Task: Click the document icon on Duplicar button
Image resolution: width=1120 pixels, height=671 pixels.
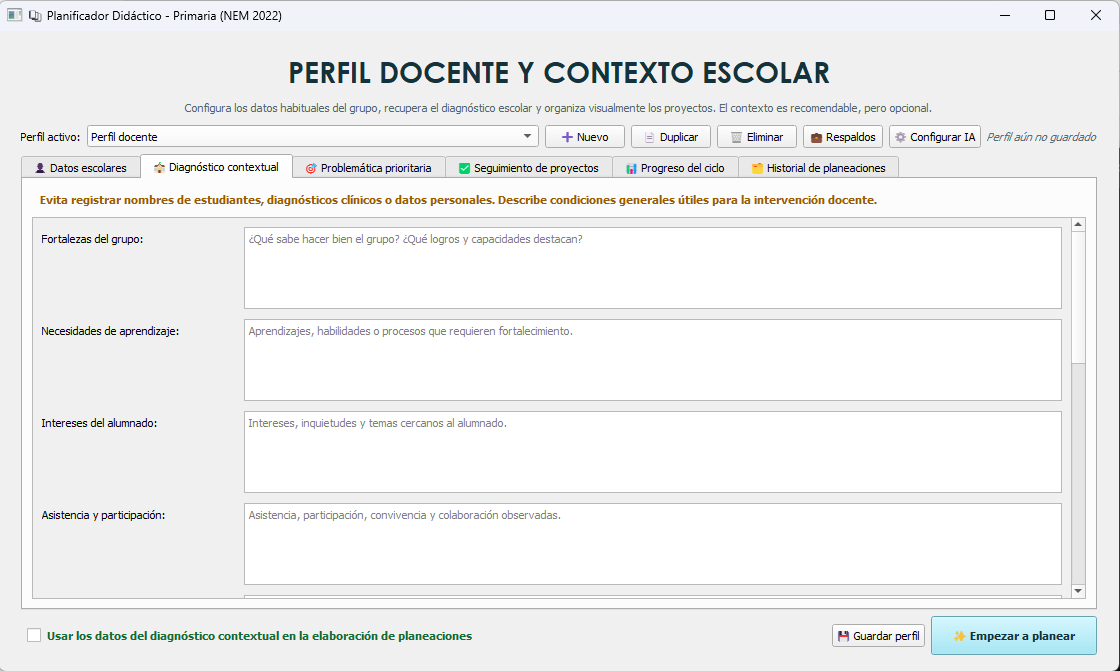Action: pyautogui.click(x=649, y=137)
